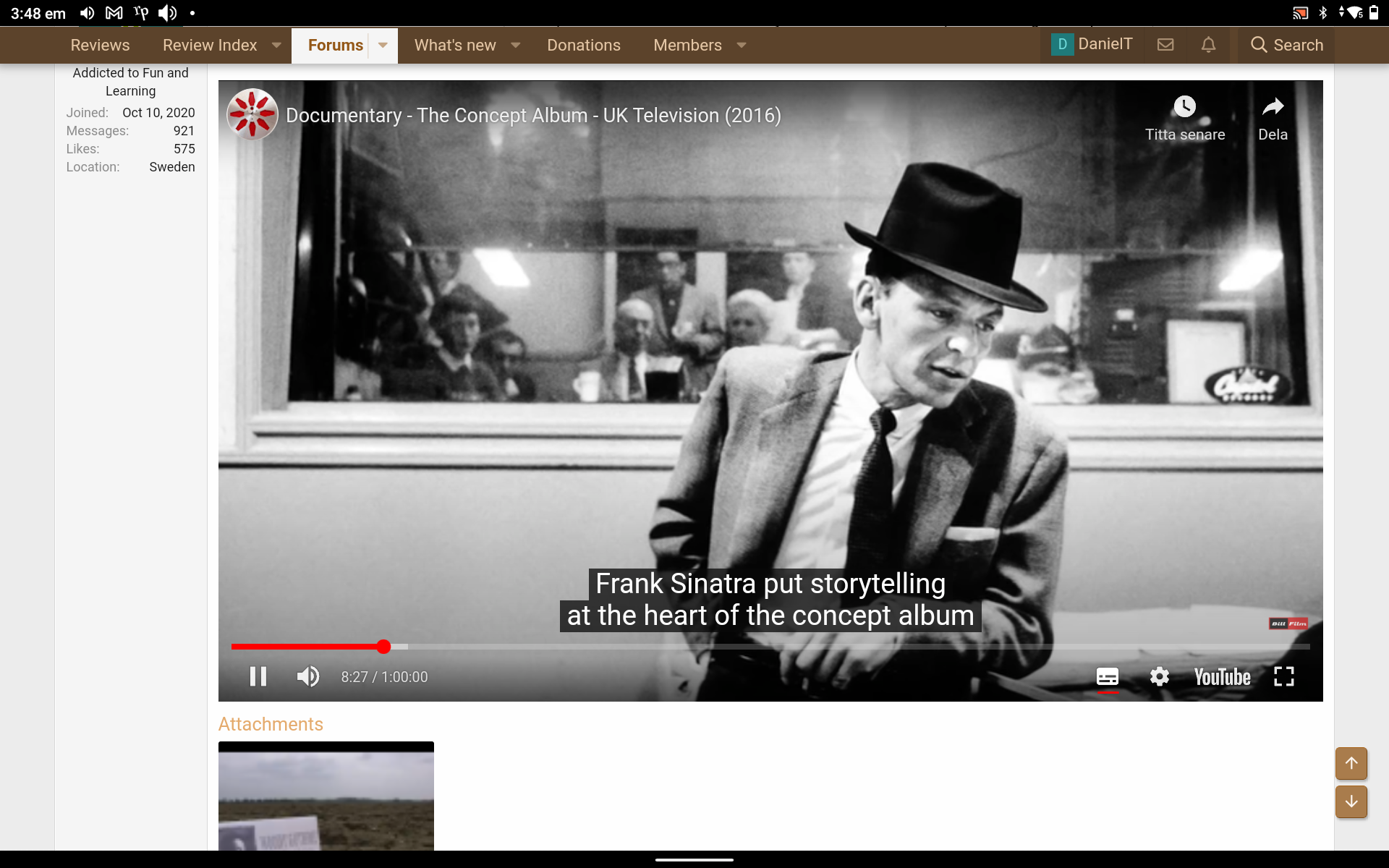This screenshot has width=1389, height=868.
Task: Open What's new section
Action: [x=455, y=45]
